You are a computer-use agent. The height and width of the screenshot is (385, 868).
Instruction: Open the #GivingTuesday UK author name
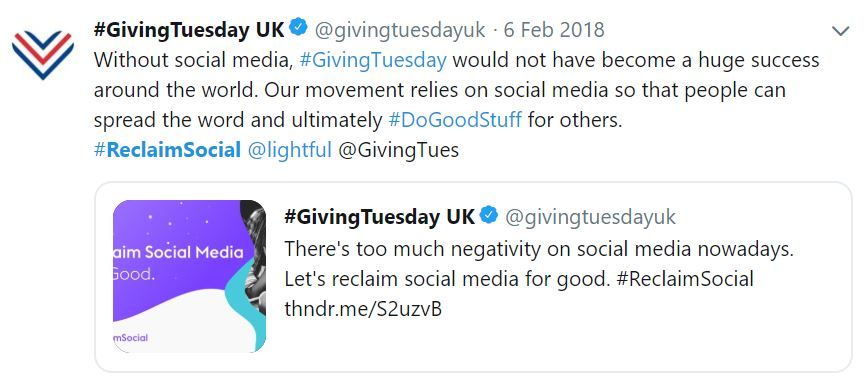point(189,29)
